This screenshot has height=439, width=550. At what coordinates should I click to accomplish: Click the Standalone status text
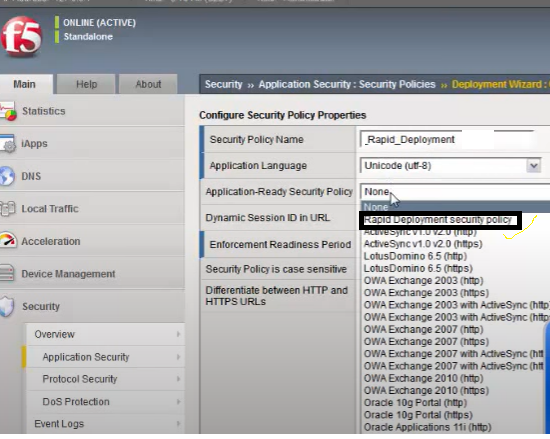88,36
